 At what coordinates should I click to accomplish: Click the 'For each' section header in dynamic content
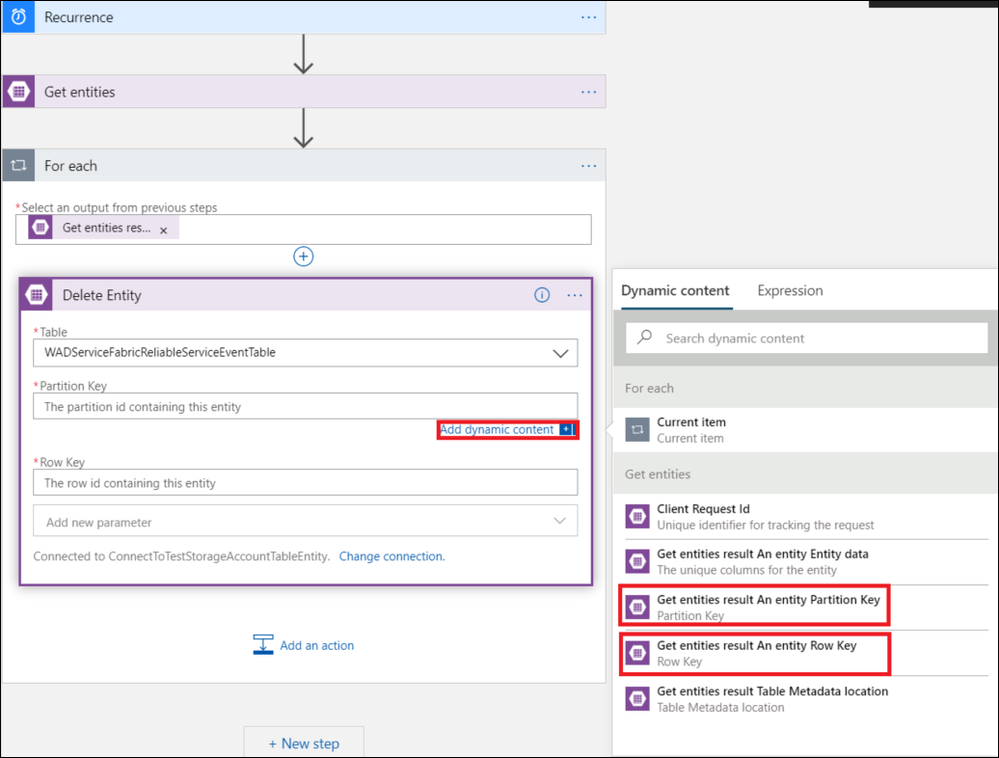click(x=649, y=388)
